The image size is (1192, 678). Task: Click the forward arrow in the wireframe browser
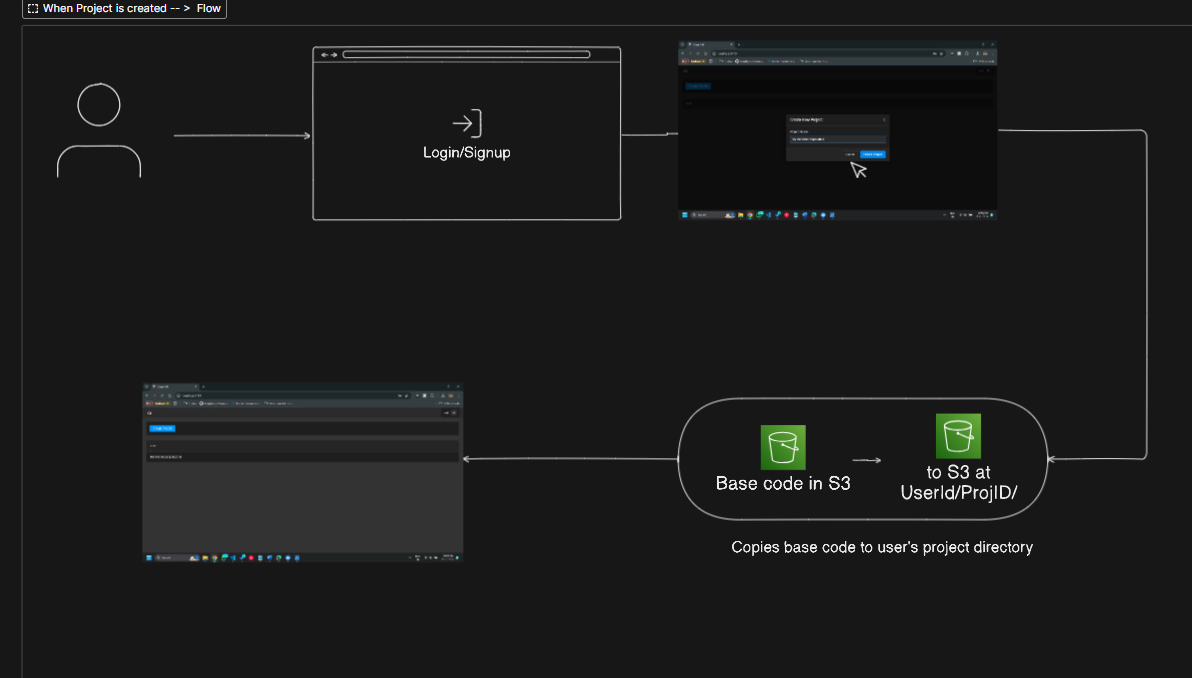334,55
